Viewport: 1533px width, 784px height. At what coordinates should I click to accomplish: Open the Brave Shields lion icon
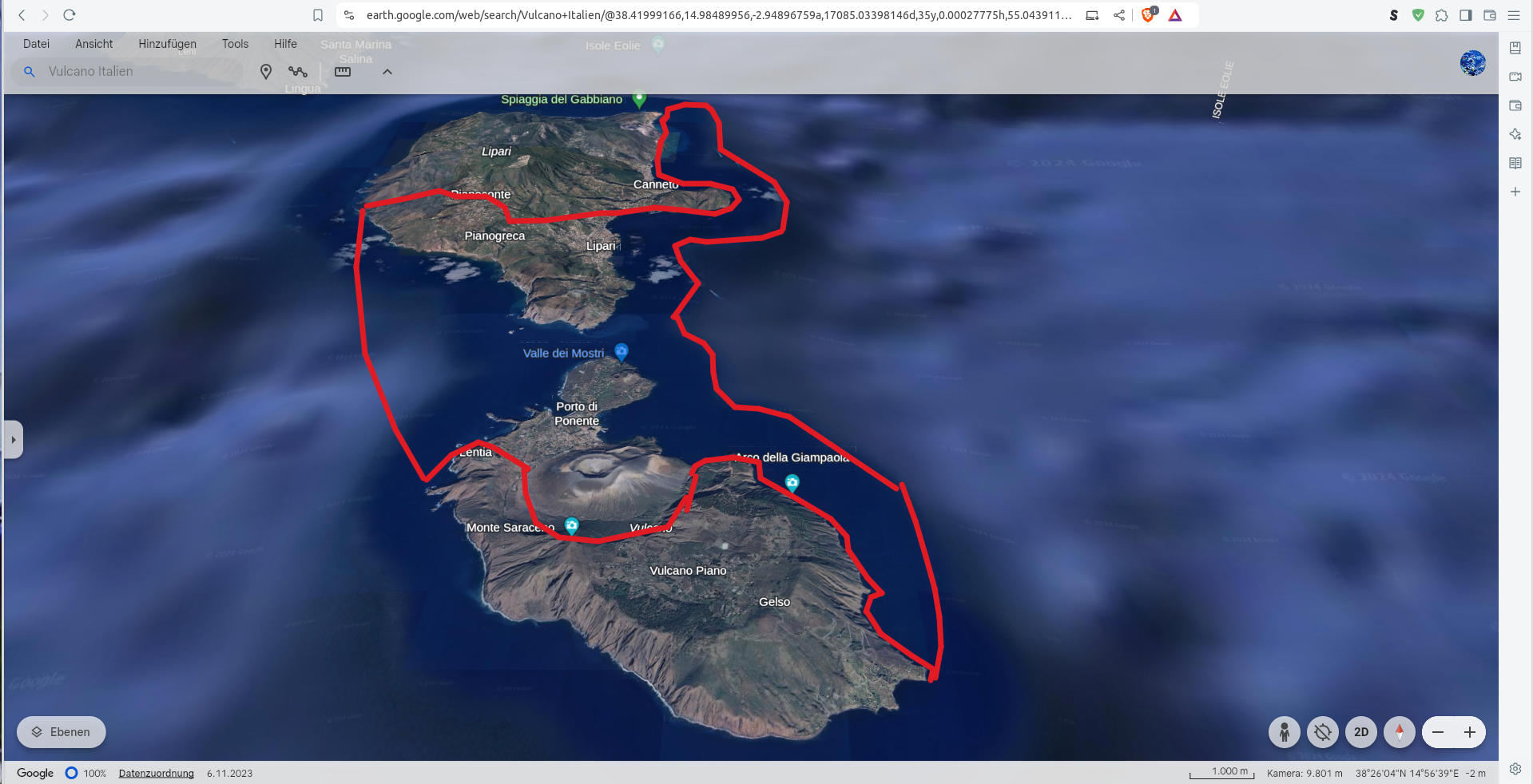click(1148, 15)
